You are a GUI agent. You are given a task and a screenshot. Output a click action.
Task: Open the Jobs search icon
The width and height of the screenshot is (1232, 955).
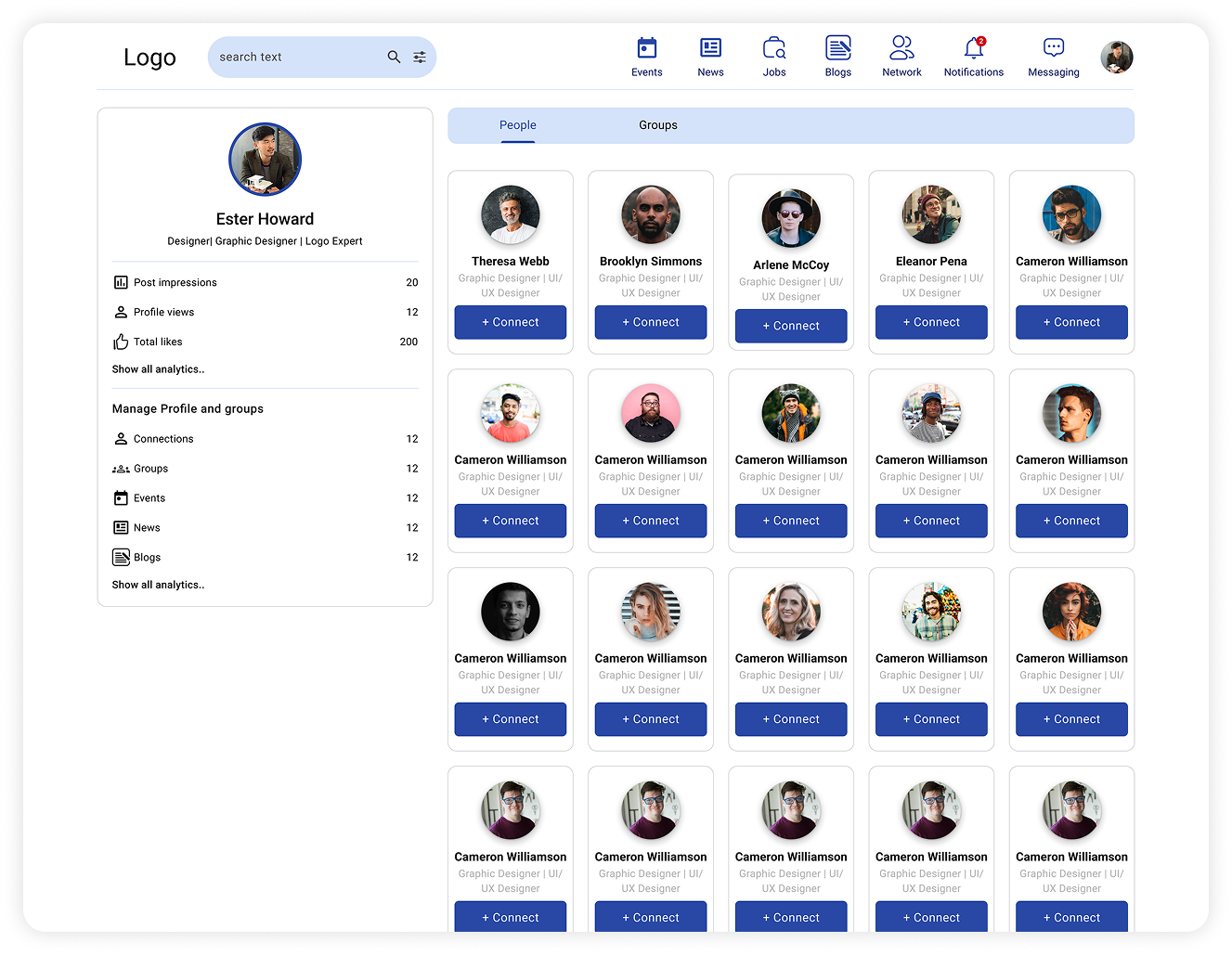click(773, 45)
